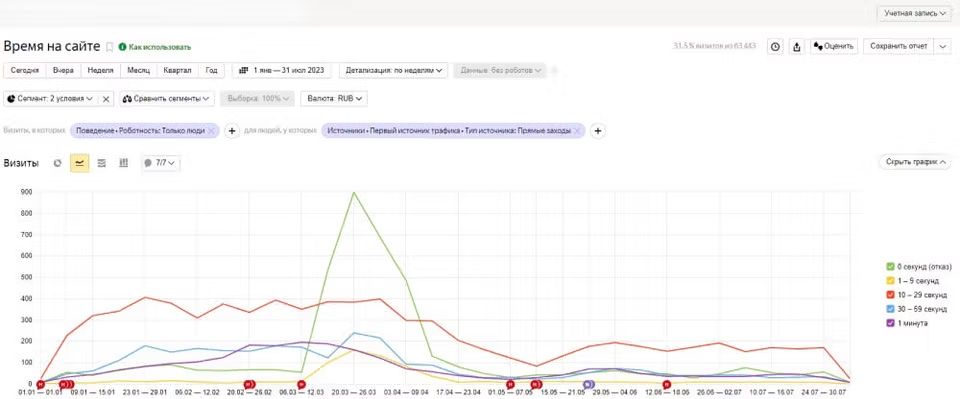Open the Детализация: по неделям dropdown

(x=394, y=70)
